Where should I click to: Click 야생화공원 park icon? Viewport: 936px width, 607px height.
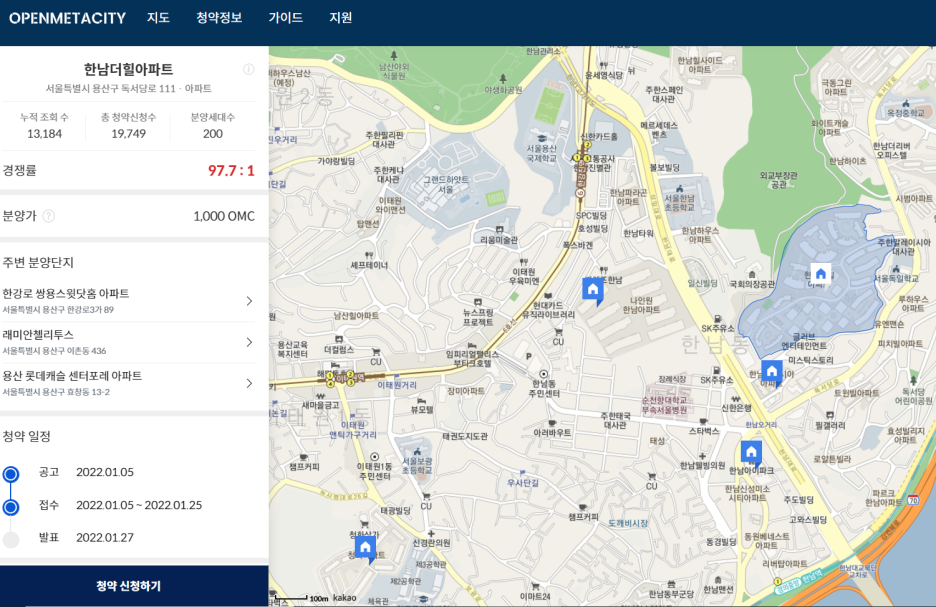click(503, 79)
